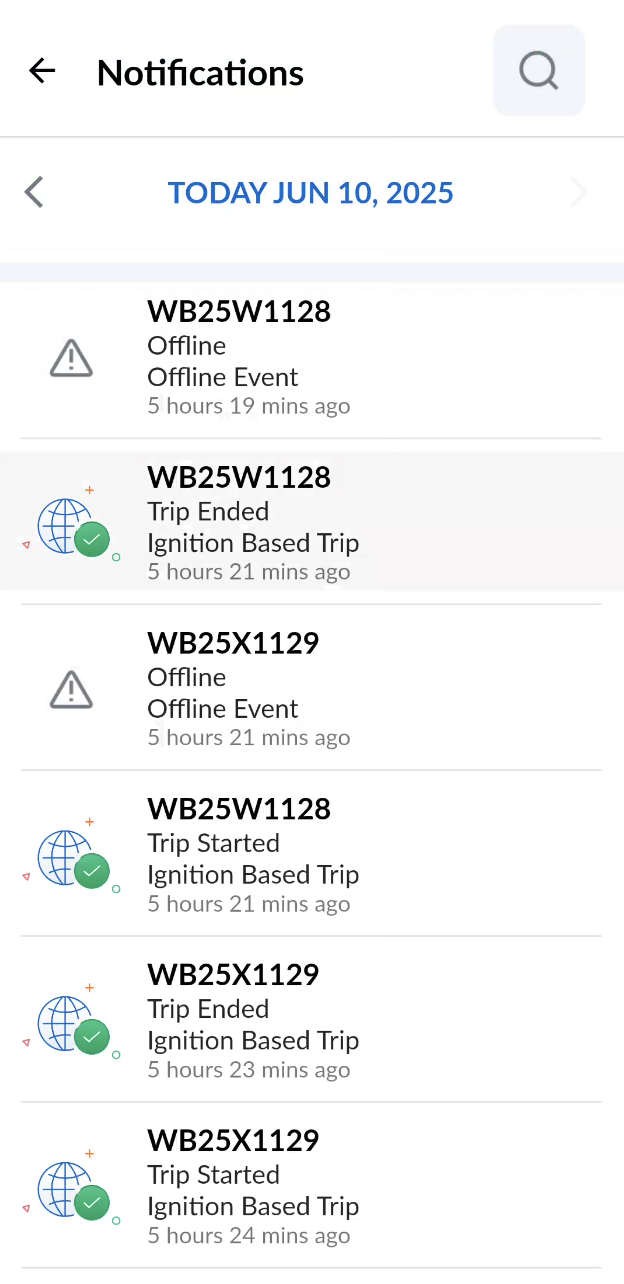Image resolution: width=624 pixels, height=1284 pixels.
Task: Tap the '5 hours 19 mins ago' timestamp
Action: [x=249, y=407]
